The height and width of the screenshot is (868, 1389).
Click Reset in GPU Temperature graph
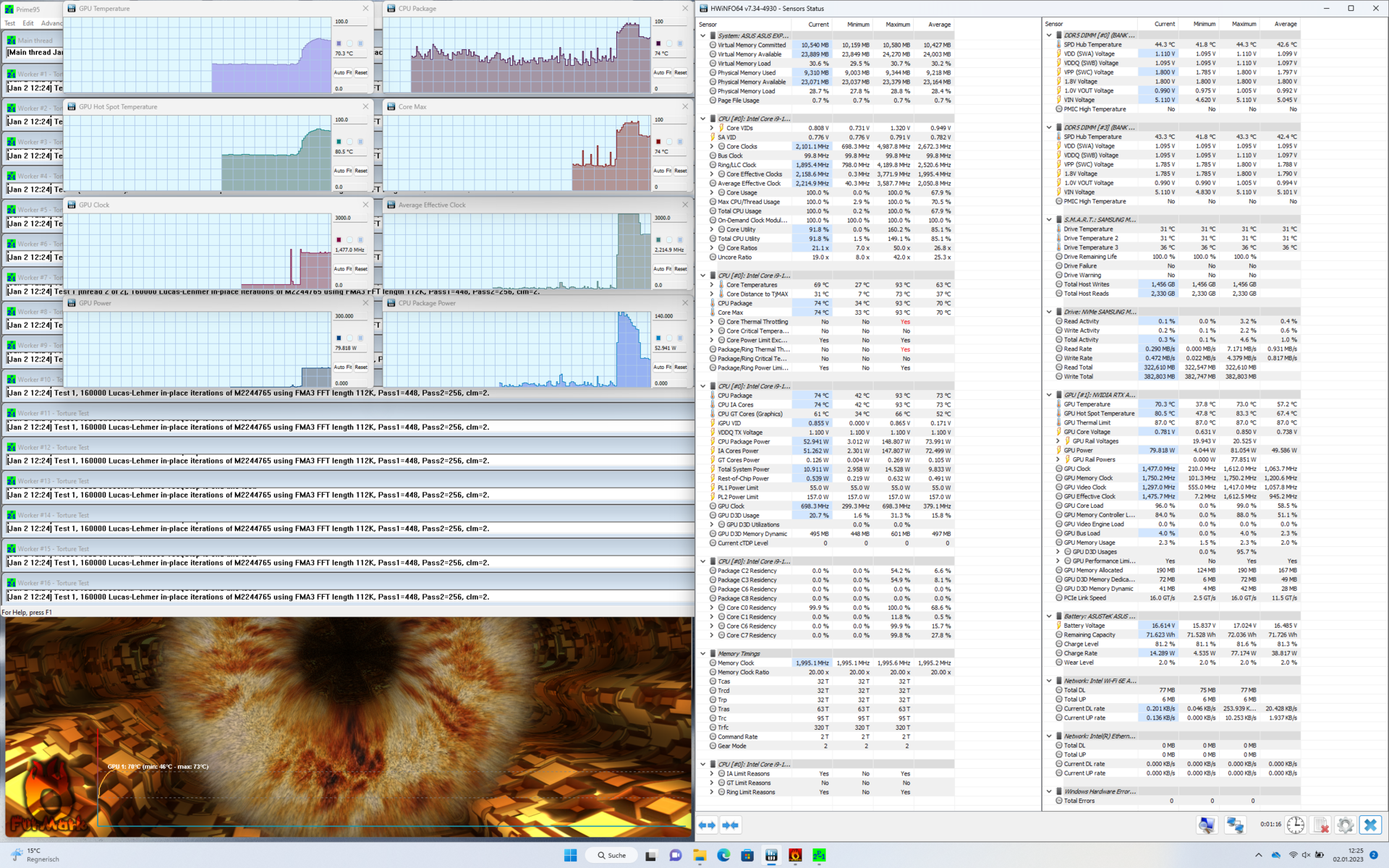tap(361, 72)
